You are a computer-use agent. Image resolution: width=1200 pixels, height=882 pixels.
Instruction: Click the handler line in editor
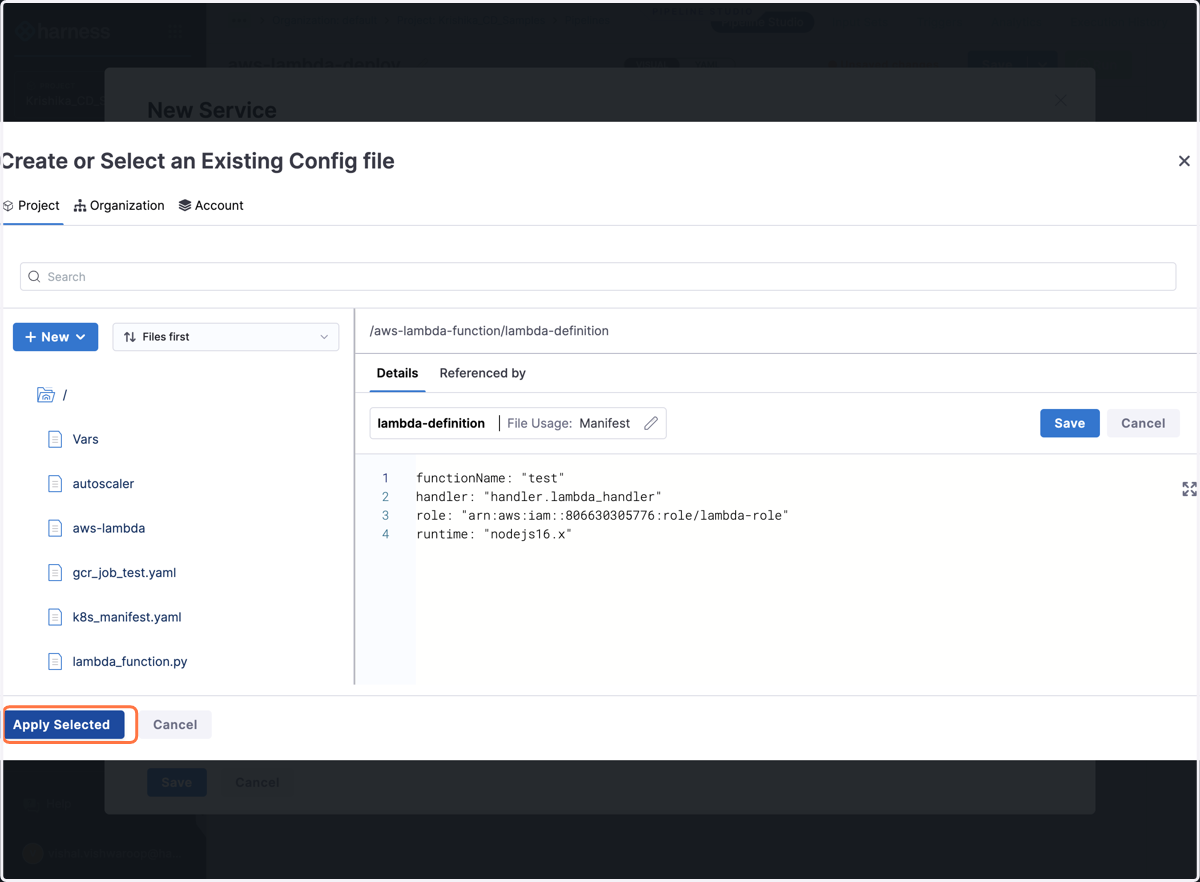coord(539,497)
